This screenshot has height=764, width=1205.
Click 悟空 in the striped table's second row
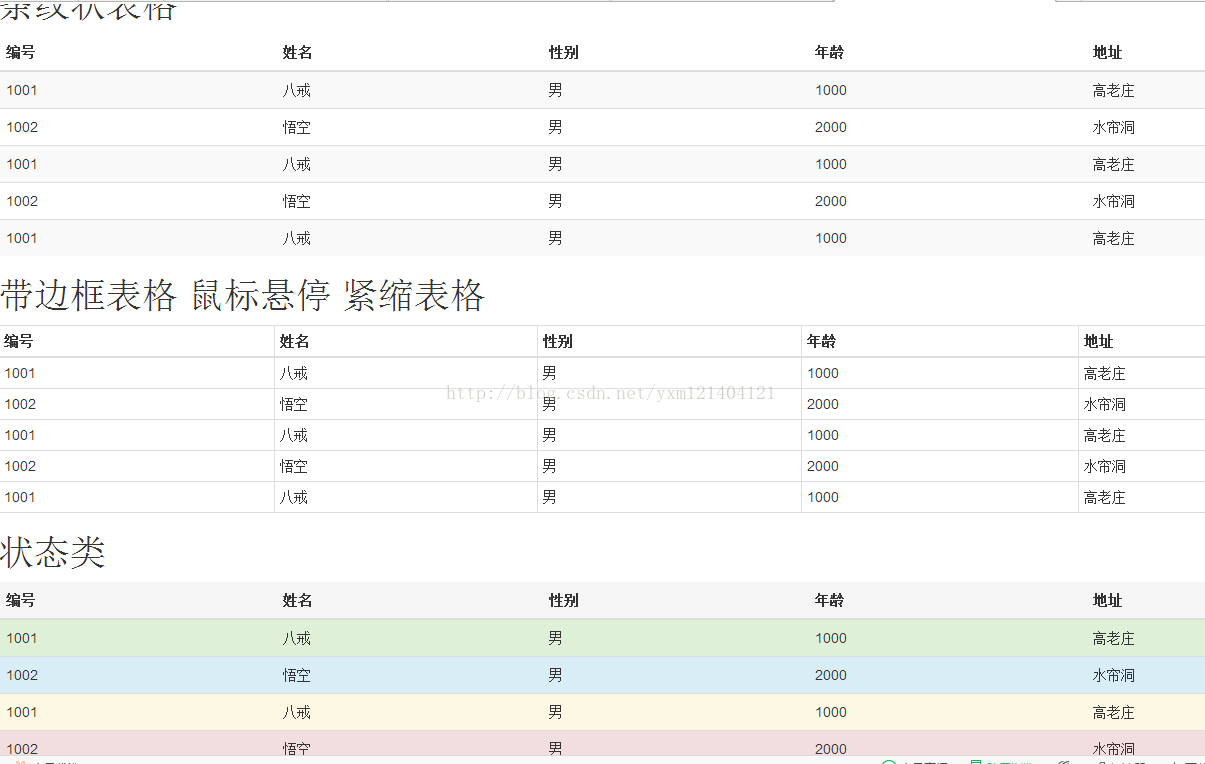point(296,128)
